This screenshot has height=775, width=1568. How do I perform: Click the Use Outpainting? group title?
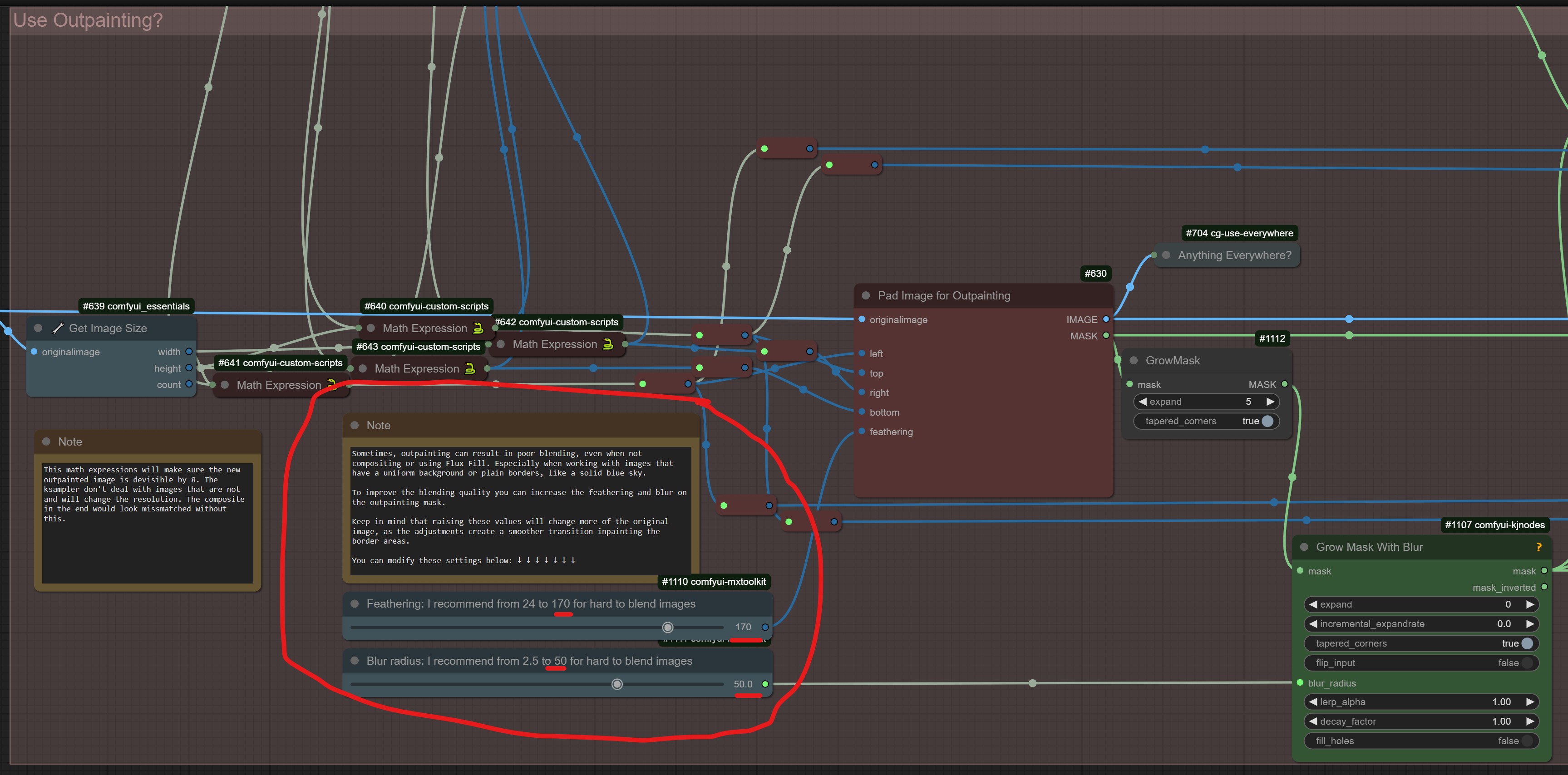click(x=88, y=20)
